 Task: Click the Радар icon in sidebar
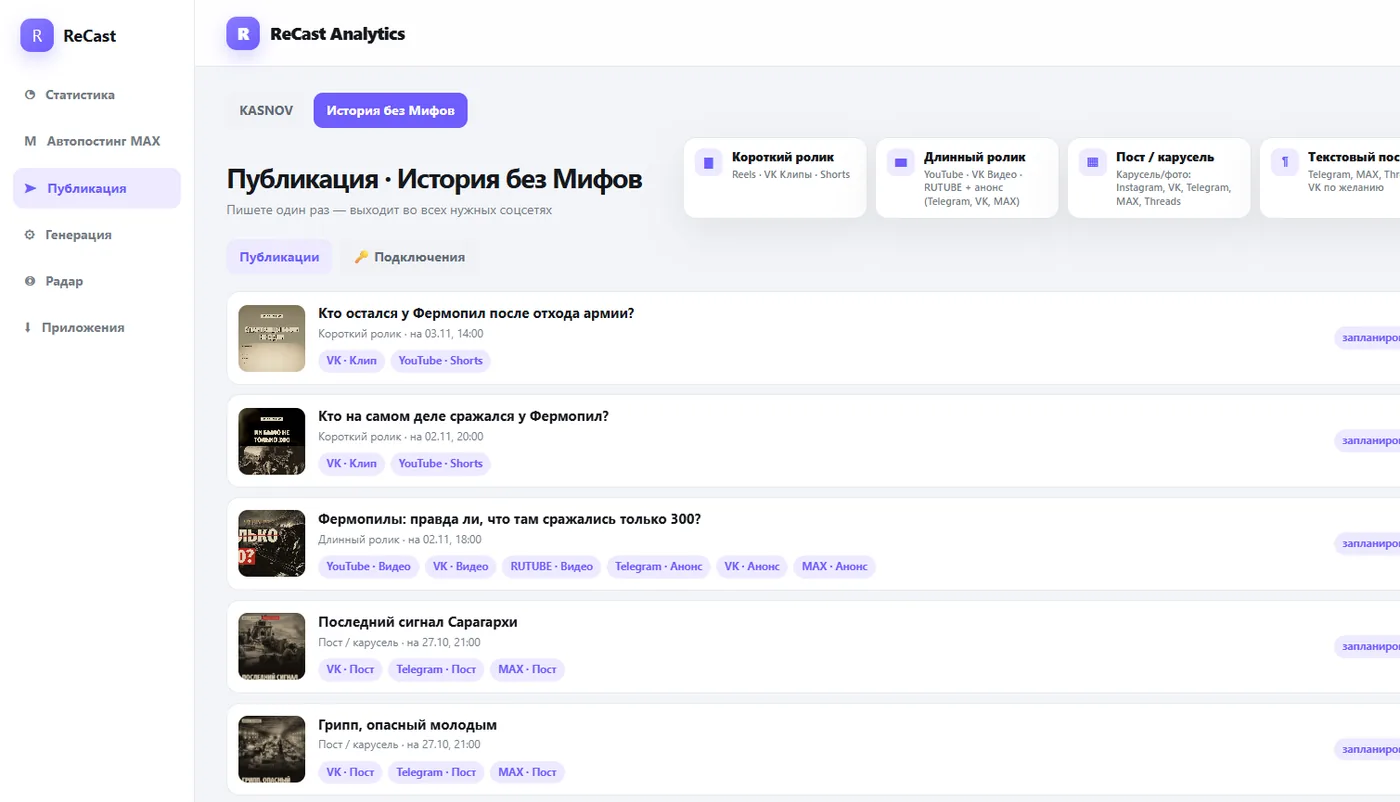point(30,281)
